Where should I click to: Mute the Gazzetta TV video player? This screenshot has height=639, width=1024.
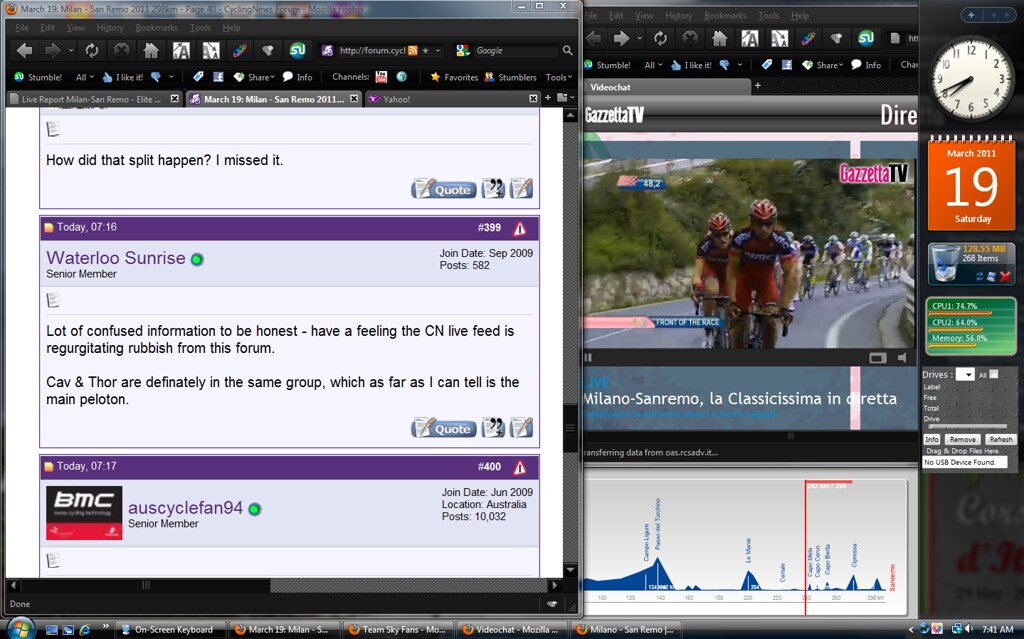901,357
